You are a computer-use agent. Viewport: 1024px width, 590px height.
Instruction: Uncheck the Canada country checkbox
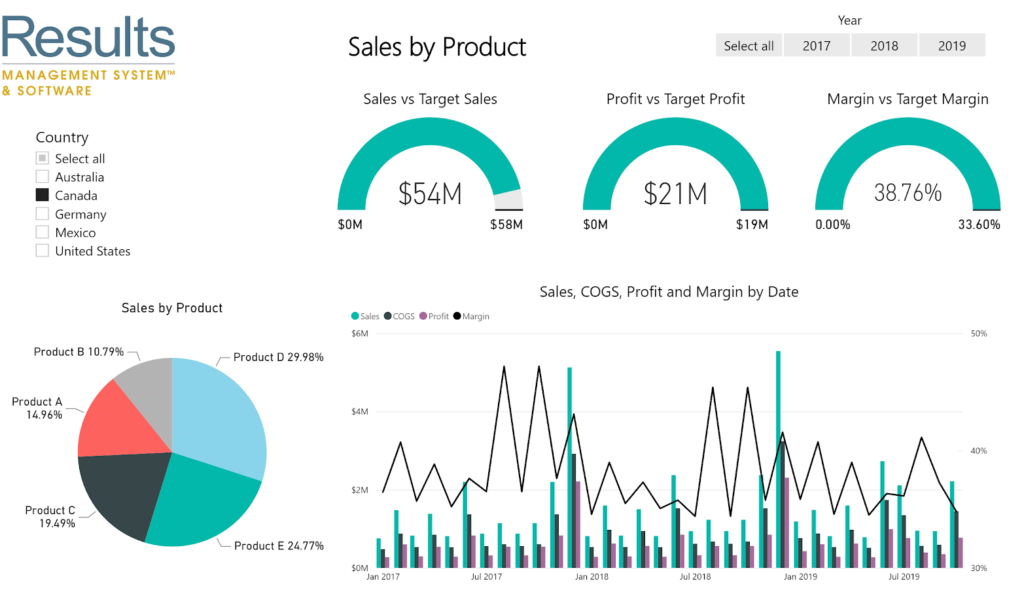pyautogui.click(x=42, y=195)
